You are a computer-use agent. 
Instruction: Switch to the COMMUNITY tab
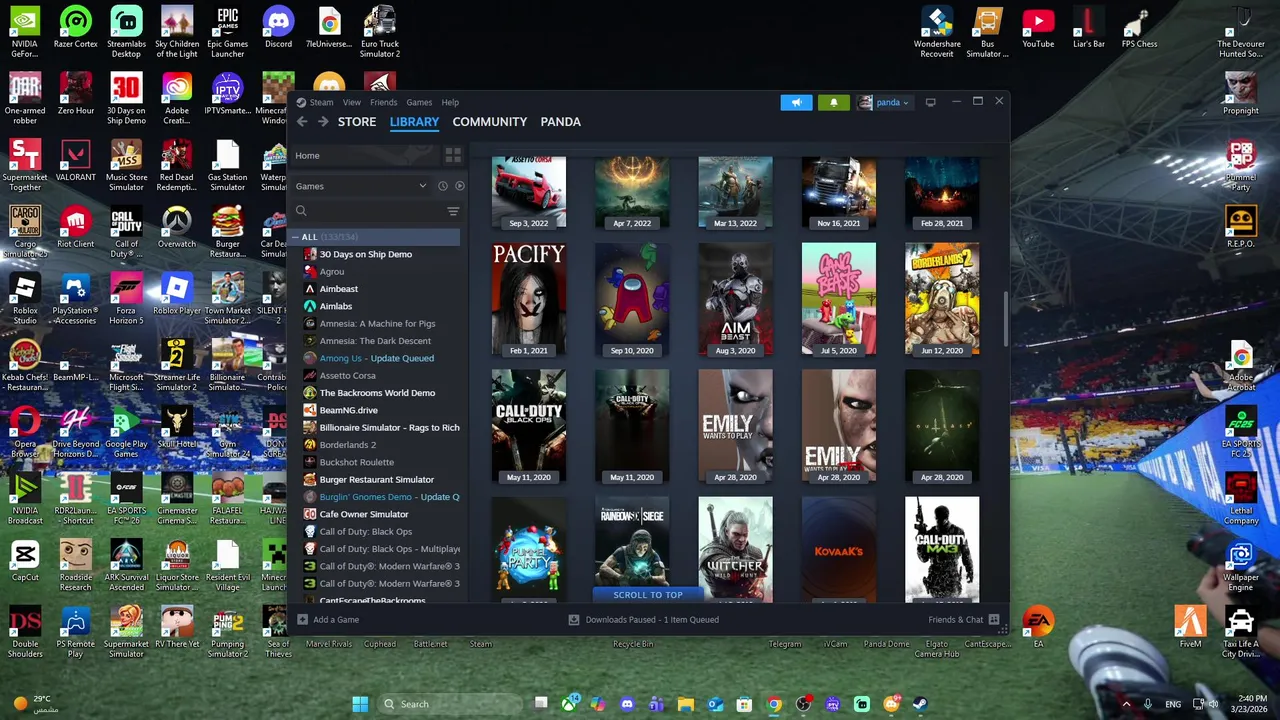point(489,122)
